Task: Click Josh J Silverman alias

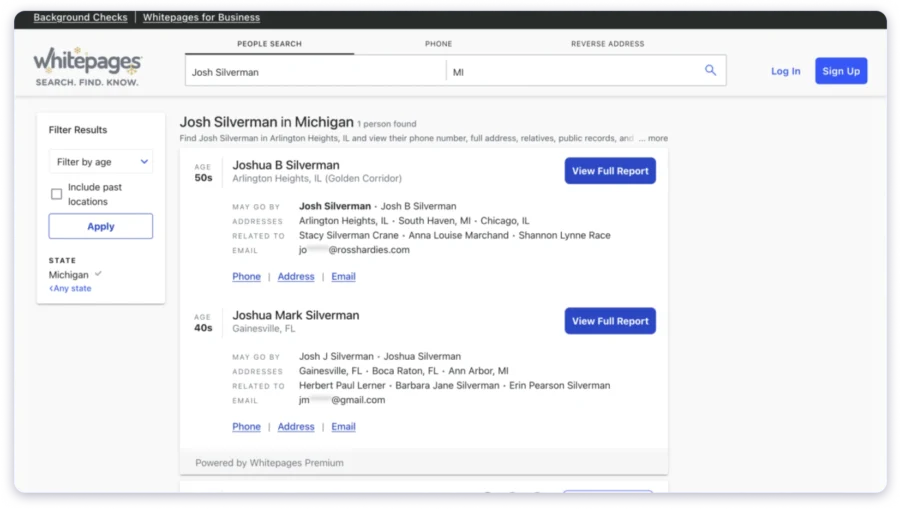Action: click(336, 356)
